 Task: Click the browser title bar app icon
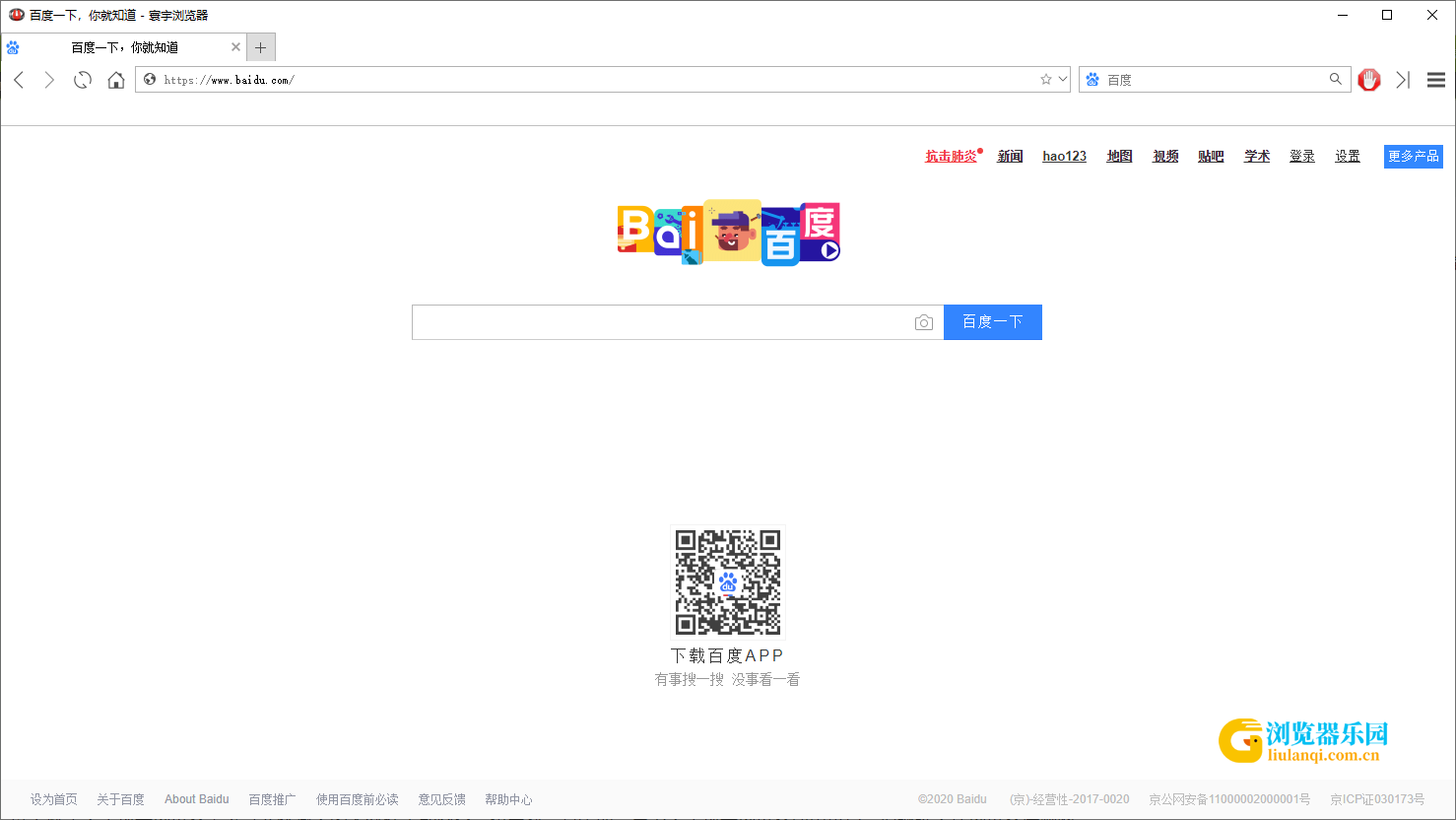coord(16,15)
